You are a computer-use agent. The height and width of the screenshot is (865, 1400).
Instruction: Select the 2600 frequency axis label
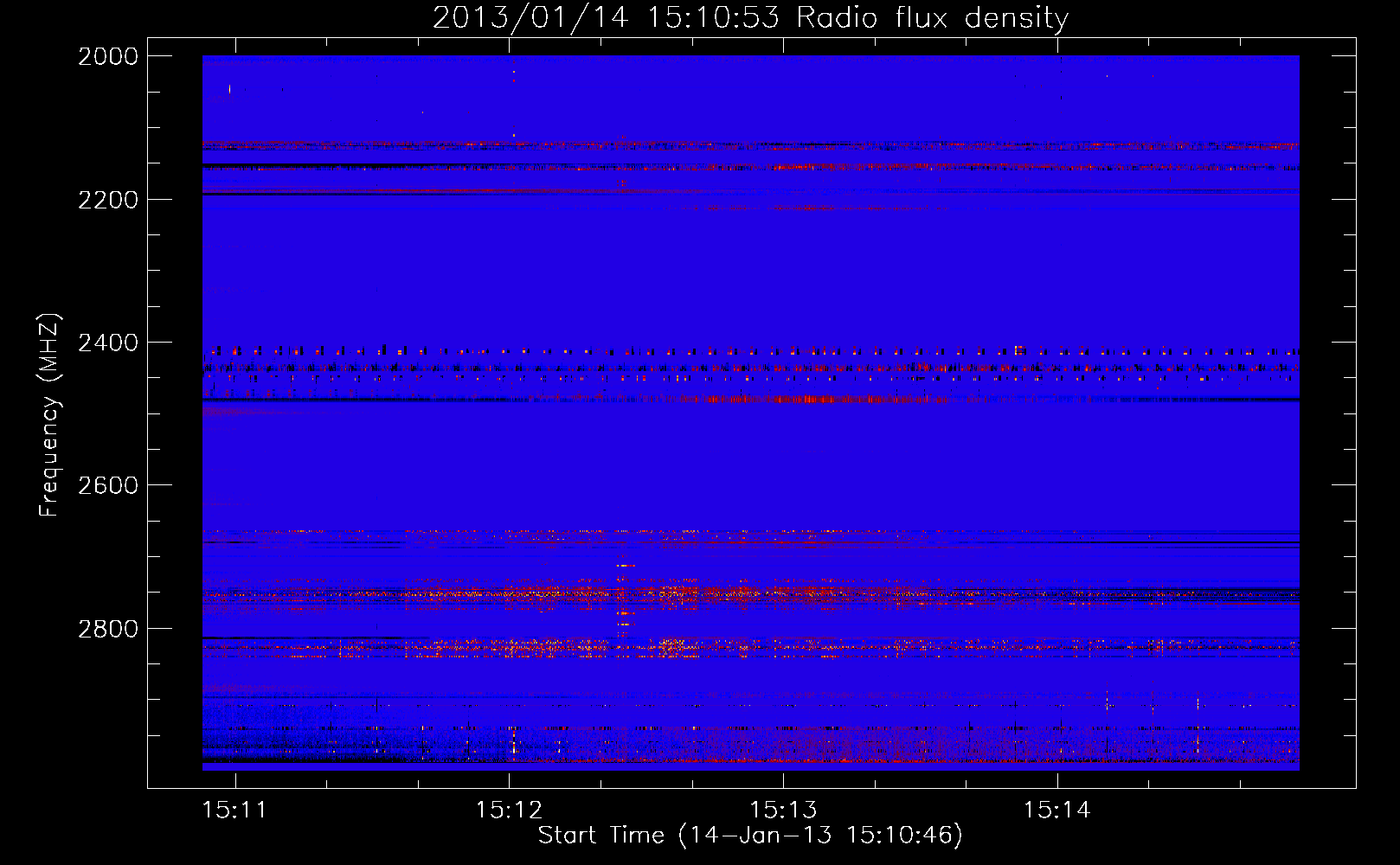pos(108,485)
